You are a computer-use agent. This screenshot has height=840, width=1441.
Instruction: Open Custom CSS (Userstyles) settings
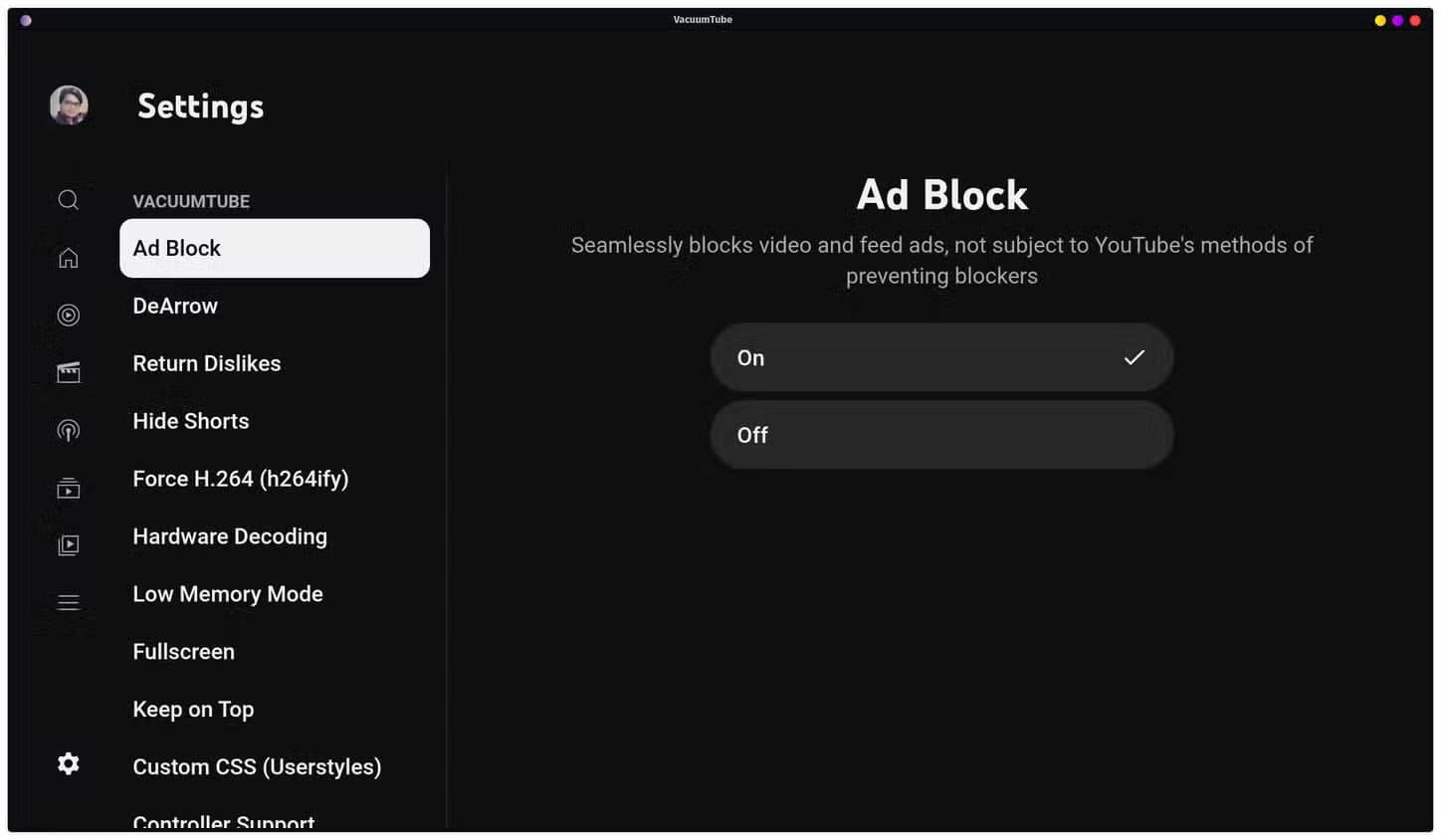click(x=257, y=766)
